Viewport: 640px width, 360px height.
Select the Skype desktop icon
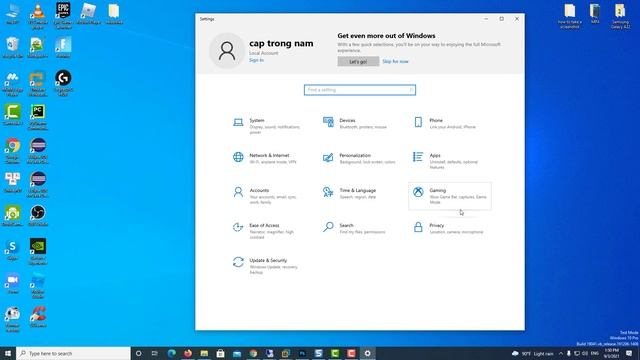pos(13,250)
